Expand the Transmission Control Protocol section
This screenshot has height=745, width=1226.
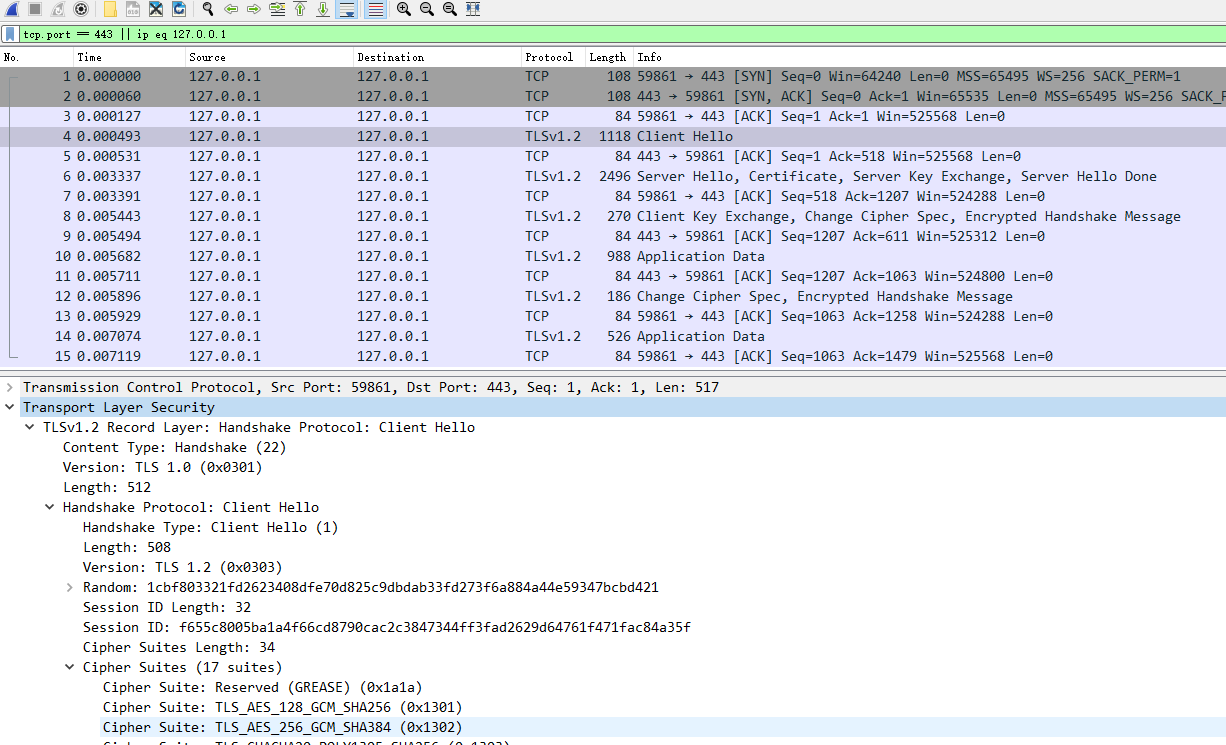pyautogui.click(x=10, y=387)
